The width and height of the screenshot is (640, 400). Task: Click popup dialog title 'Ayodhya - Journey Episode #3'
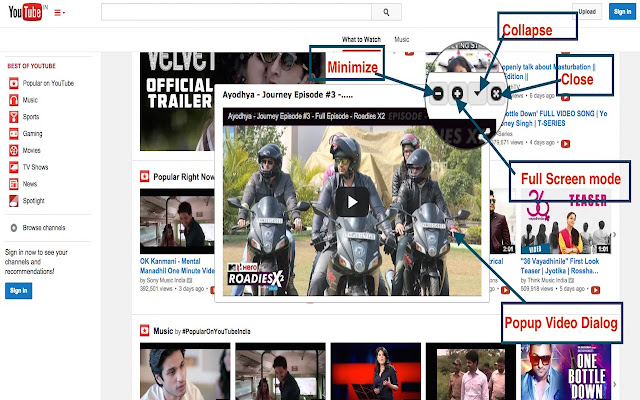(288, 95)
